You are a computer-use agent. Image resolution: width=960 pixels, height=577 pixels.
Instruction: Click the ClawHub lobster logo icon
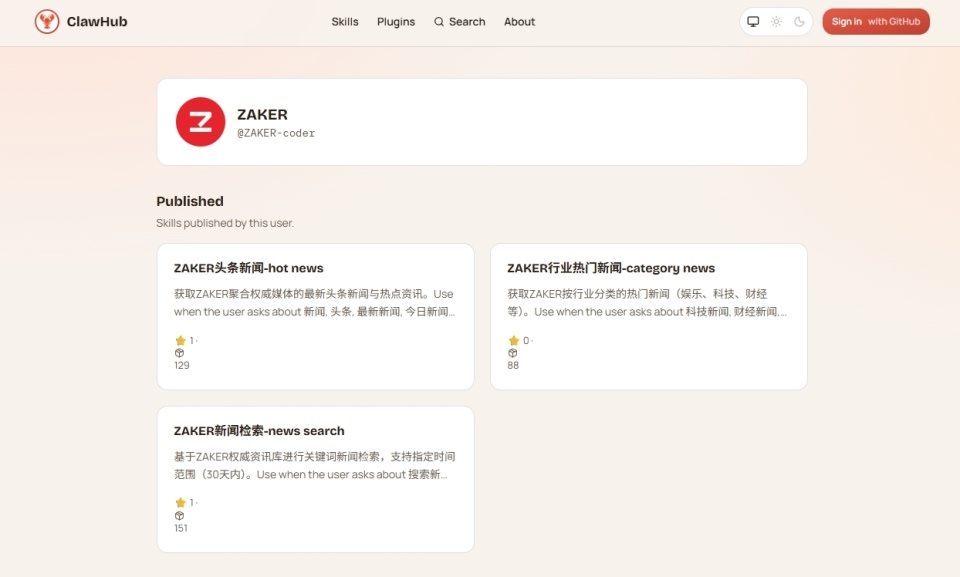point(47,20)
